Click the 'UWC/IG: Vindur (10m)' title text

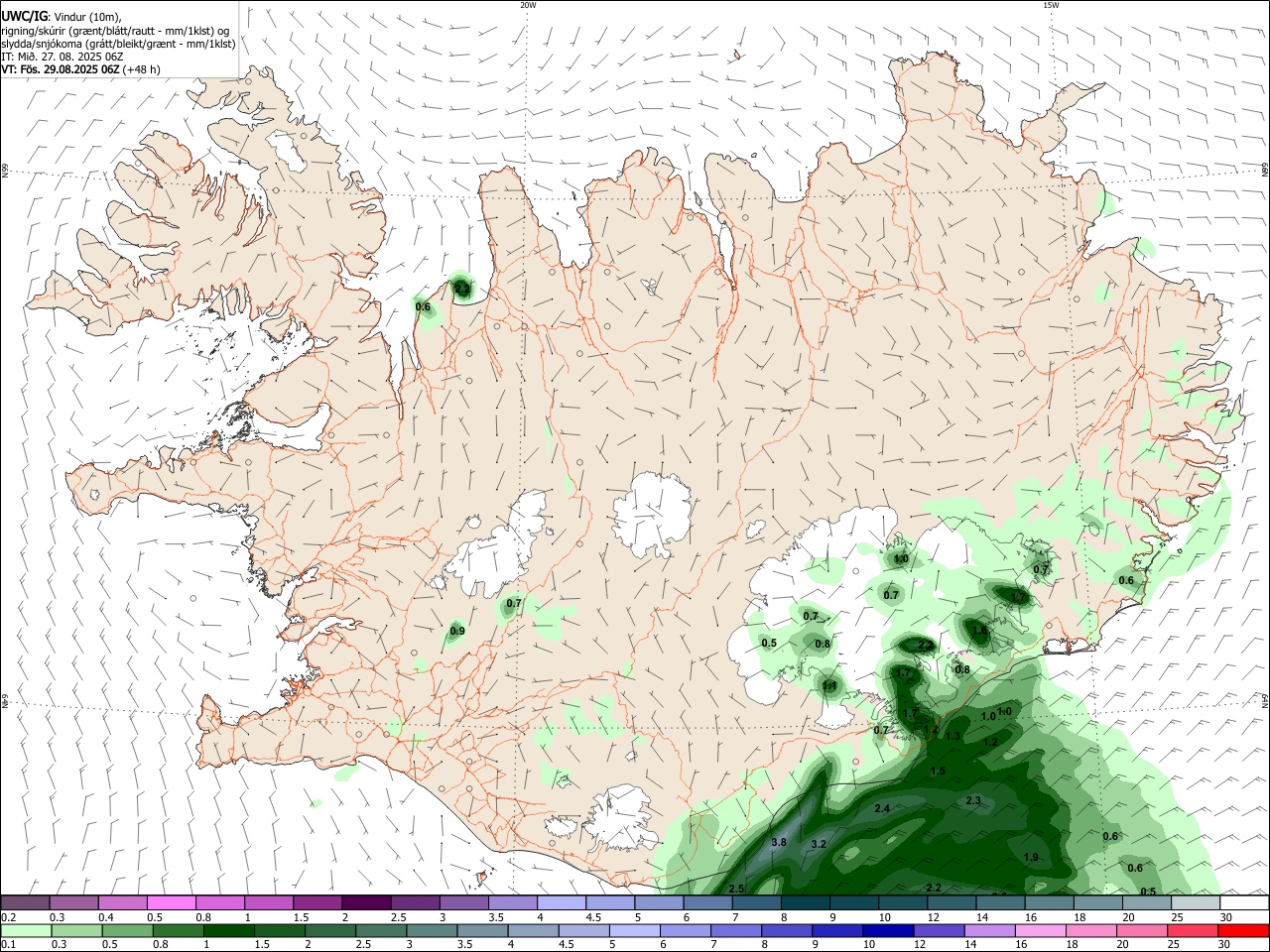tap(62, 17)
